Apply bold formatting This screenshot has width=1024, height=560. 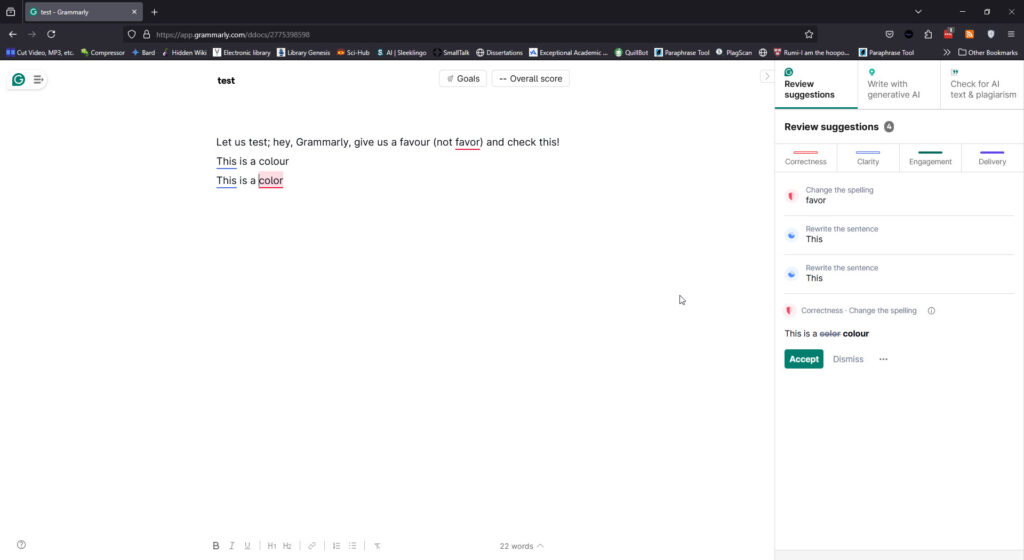216,546
